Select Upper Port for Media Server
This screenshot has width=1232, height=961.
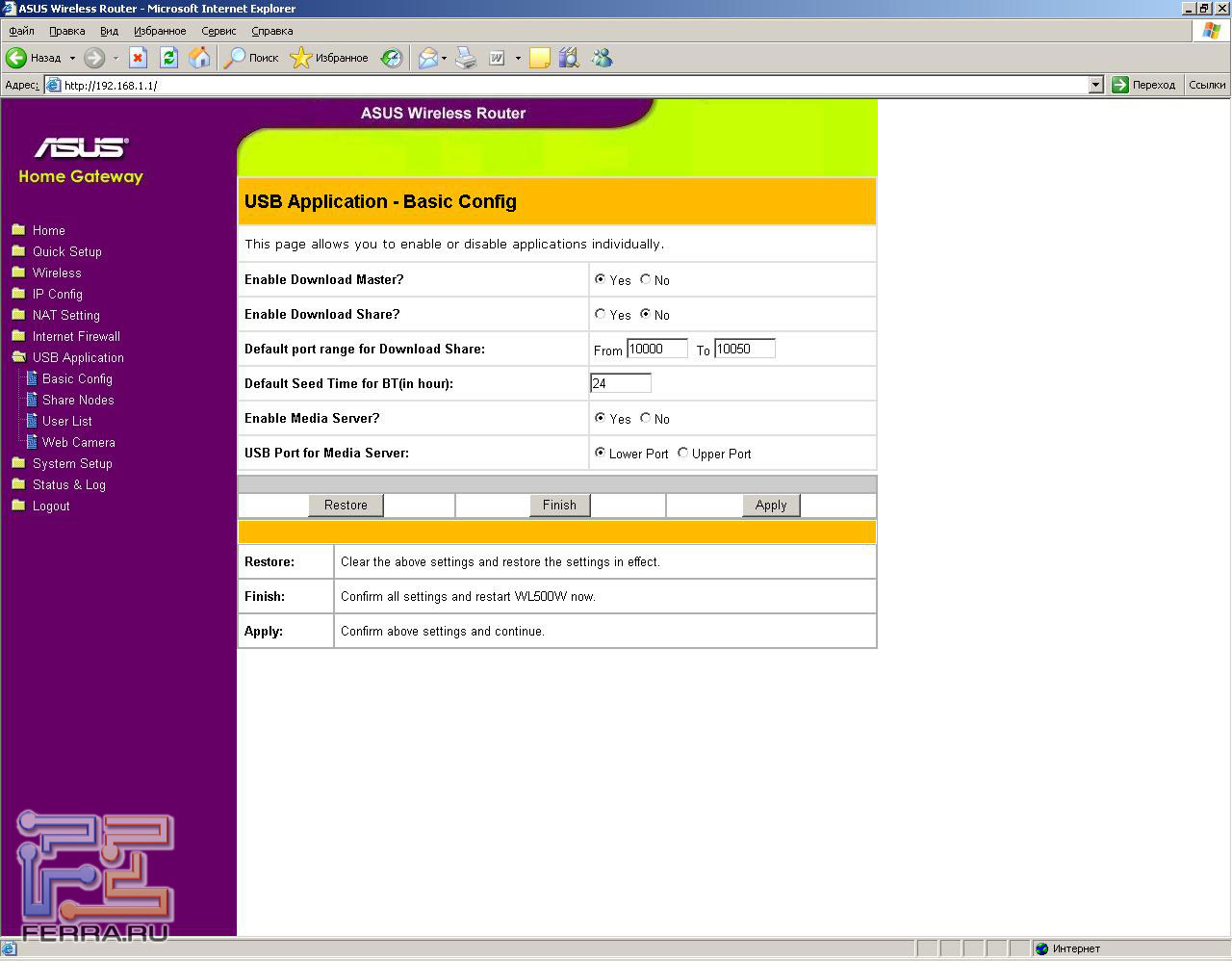(683, 454)
